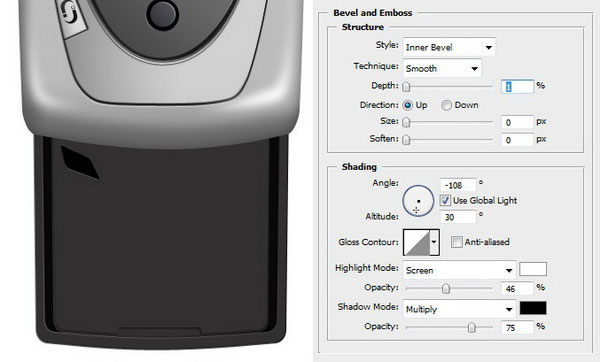This screenshot has width=600, height=362.
Task: Select the Down direction radio button
Action: click(x=446, y=105)
